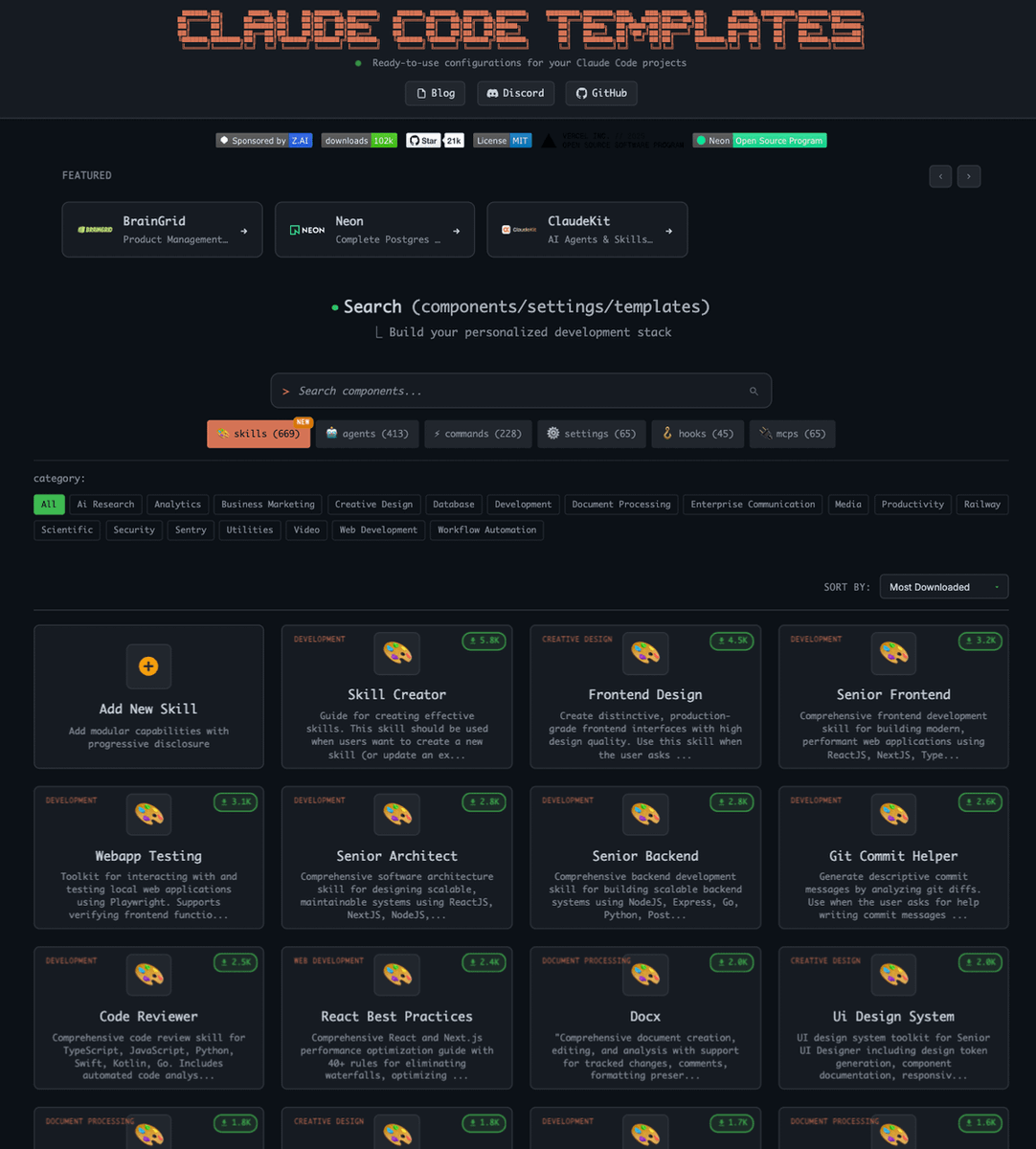
Task: Select the skills (669) tab
Action: tap(259, 434)
